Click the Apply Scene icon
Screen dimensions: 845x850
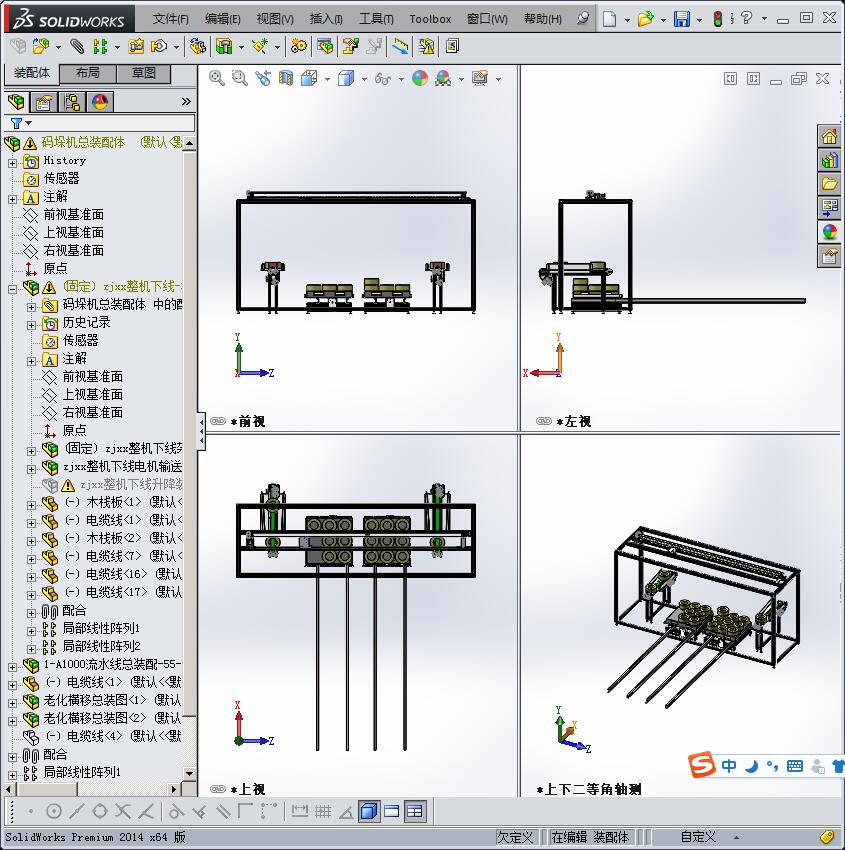443,79
